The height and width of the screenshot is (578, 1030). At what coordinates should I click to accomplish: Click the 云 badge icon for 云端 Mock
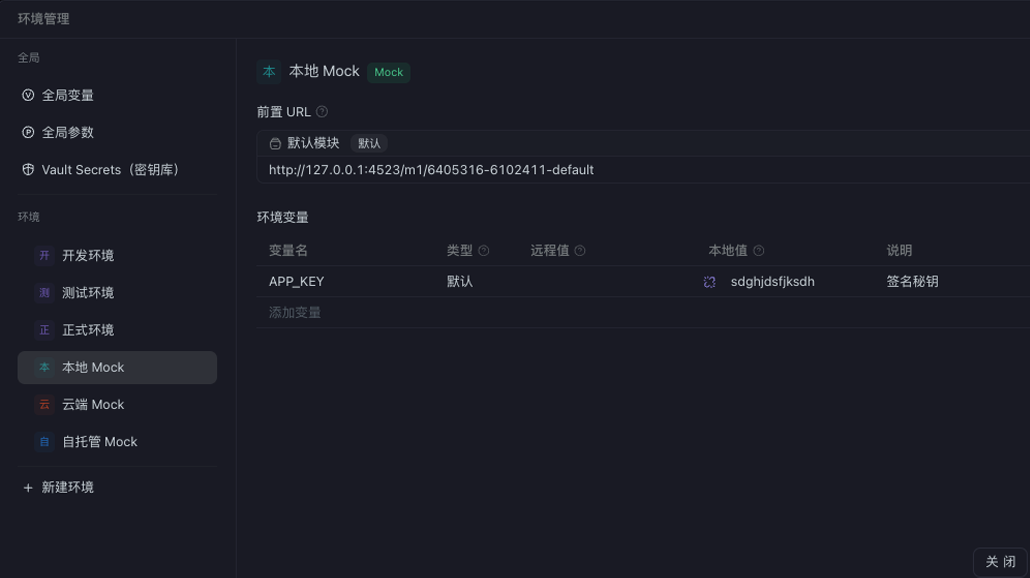click(44, 405)
